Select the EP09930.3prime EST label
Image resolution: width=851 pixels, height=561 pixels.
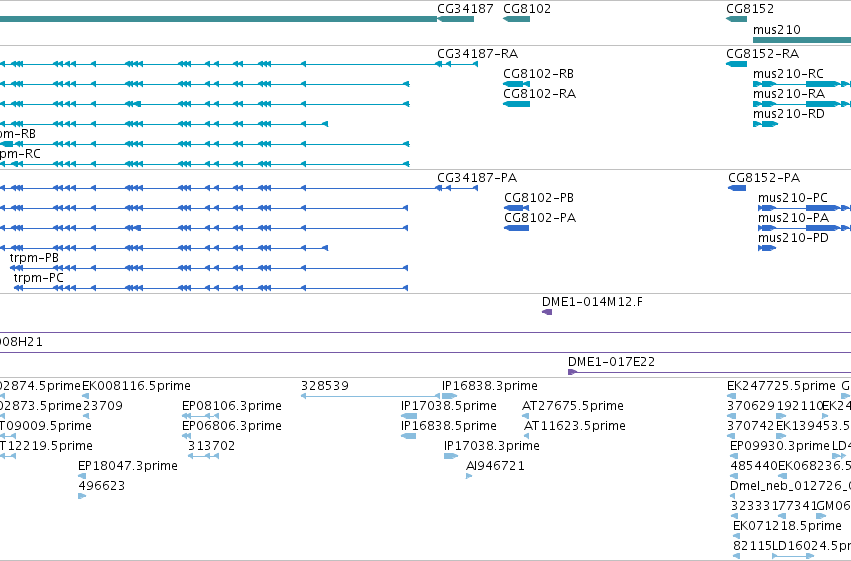(779, 446)
